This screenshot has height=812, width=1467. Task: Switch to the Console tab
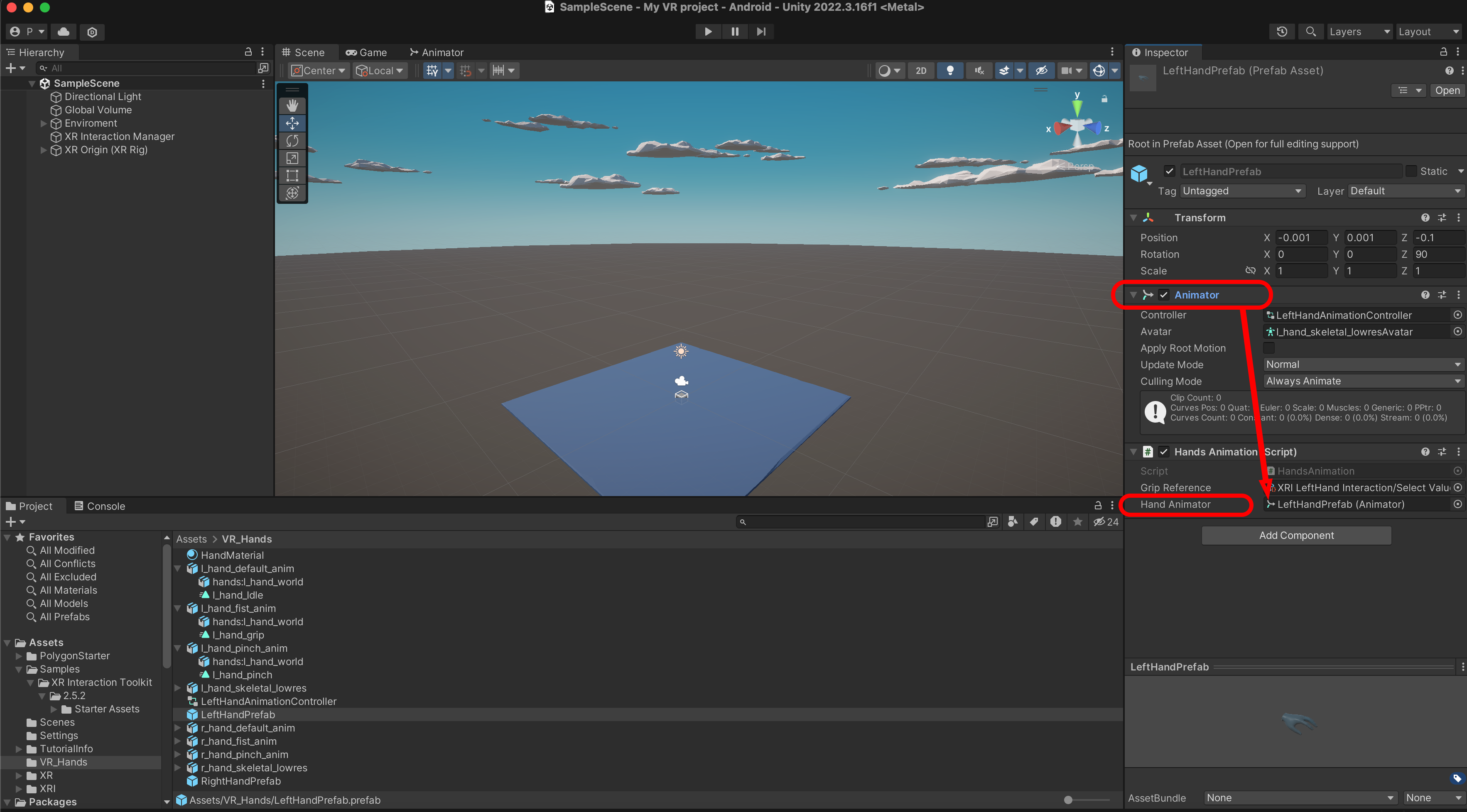click(99, 506)
